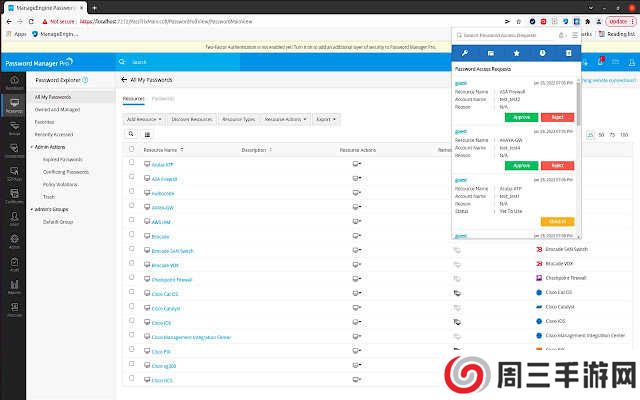Tick the checkbox for Cisco IOS
This screenshot has width=640, height=400.
tap(131, 320)
